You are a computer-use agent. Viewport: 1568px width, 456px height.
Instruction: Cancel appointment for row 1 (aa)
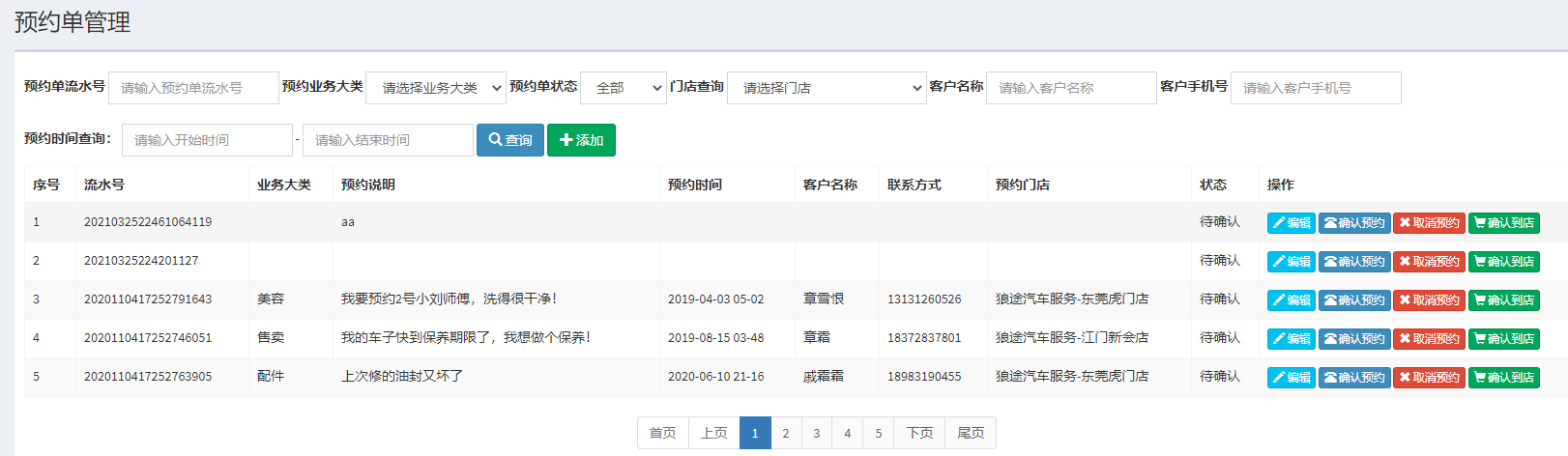click(1429, 223)
